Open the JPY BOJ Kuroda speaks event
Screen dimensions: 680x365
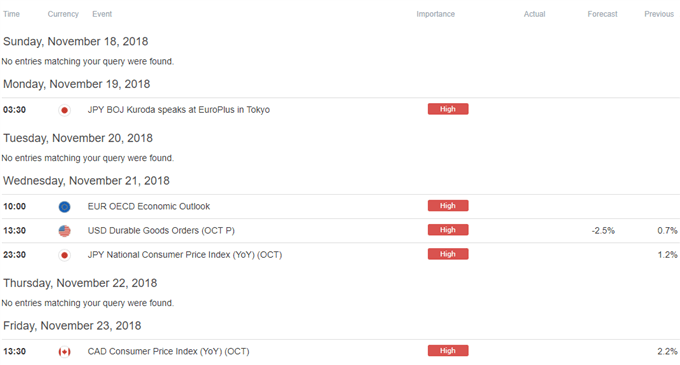(179, 110)
